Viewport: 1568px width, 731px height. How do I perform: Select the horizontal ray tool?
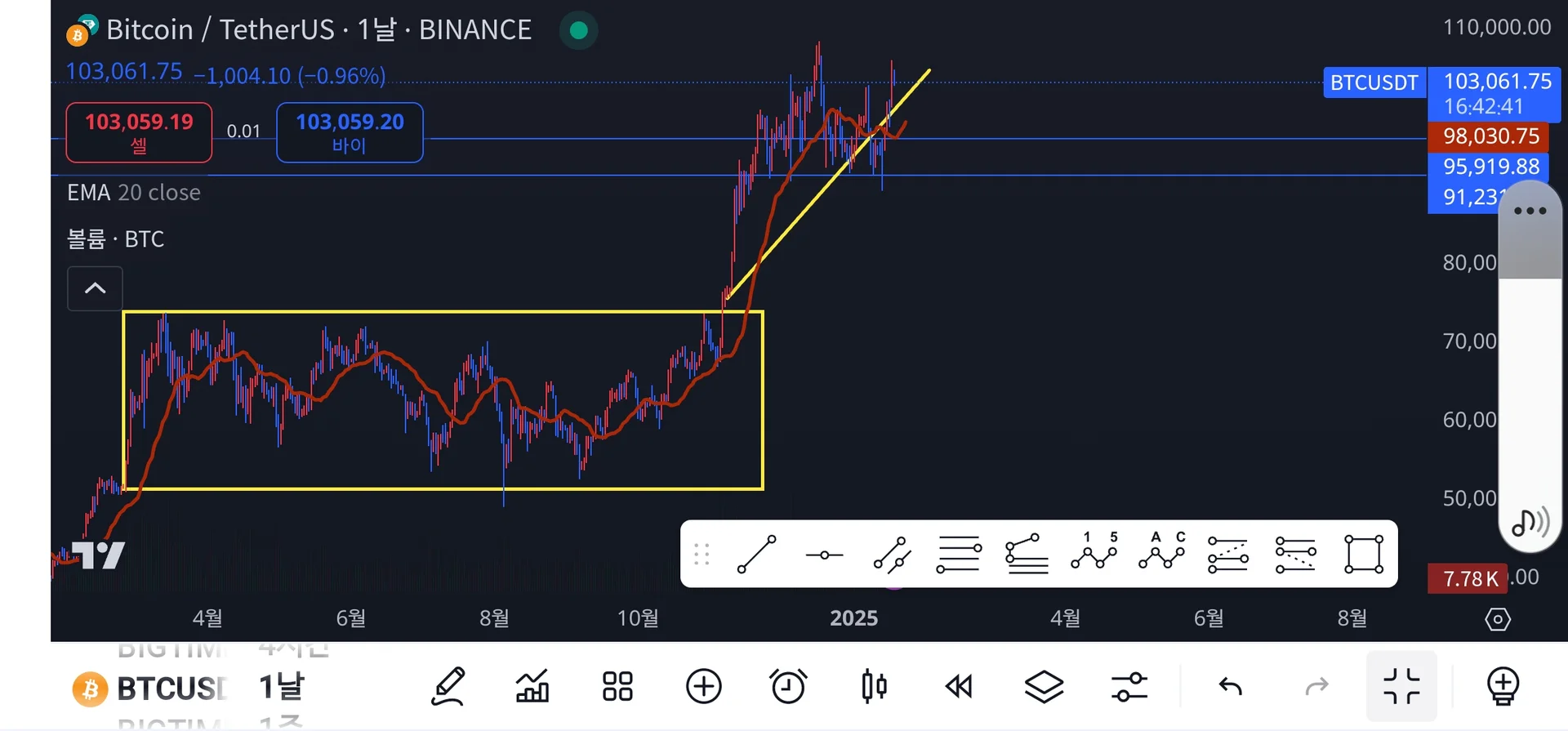tap(824, 555)
